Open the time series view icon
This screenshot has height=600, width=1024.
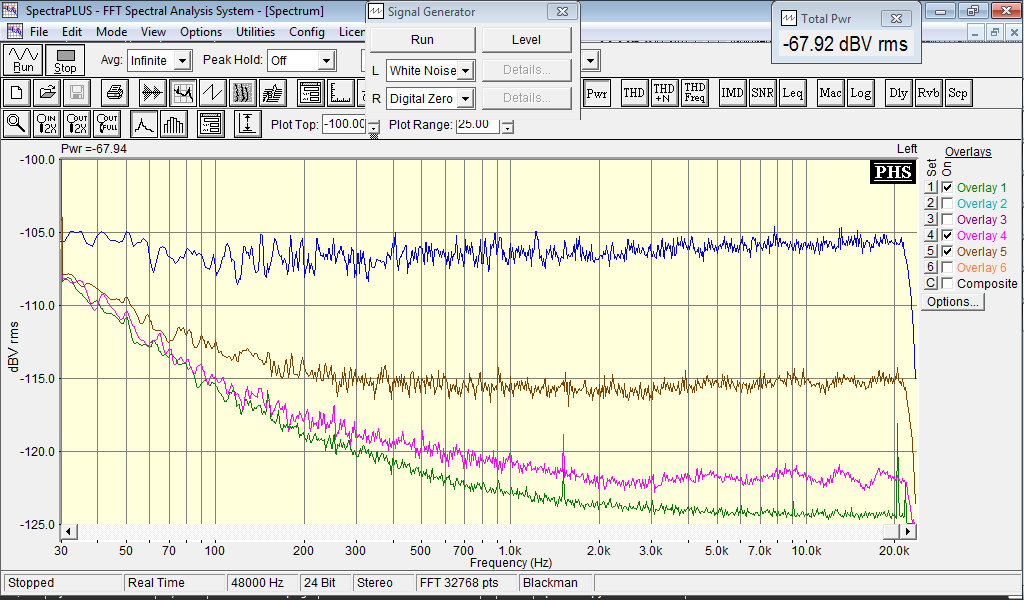tap(152, 93)
